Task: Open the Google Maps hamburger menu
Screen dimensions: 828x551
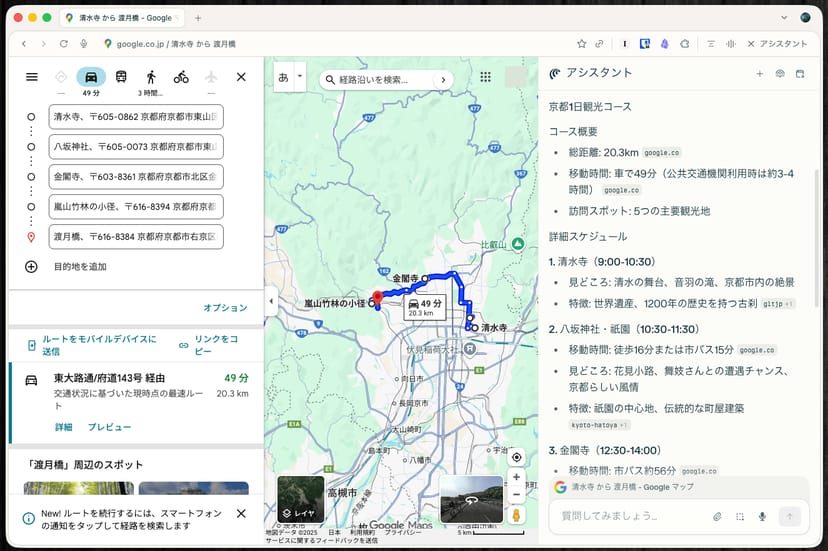Action: pos(32,77)
